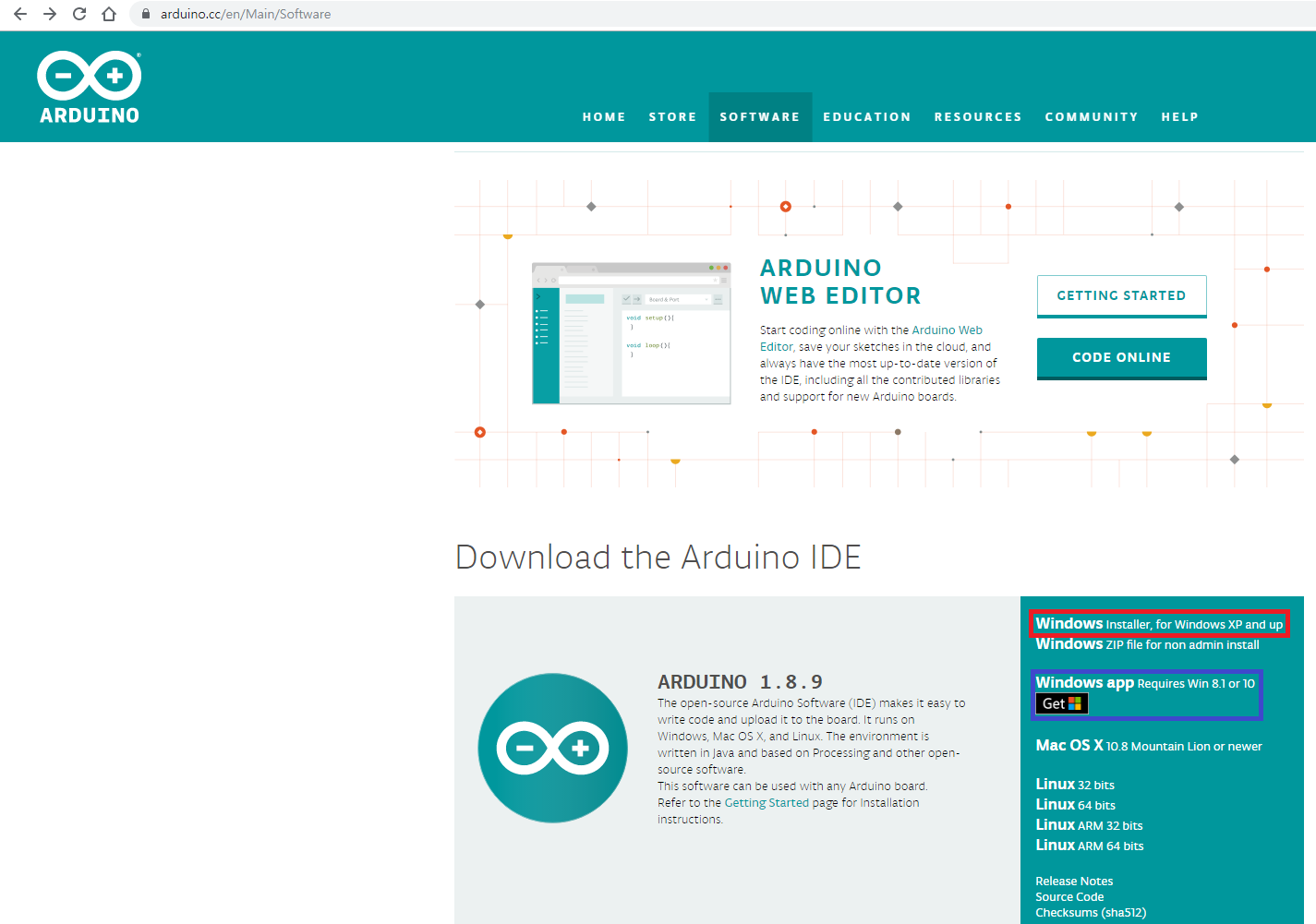Open the Checksums (sha512) link
Viewport: 1316px width, 924px height.
coord(1091,913)
